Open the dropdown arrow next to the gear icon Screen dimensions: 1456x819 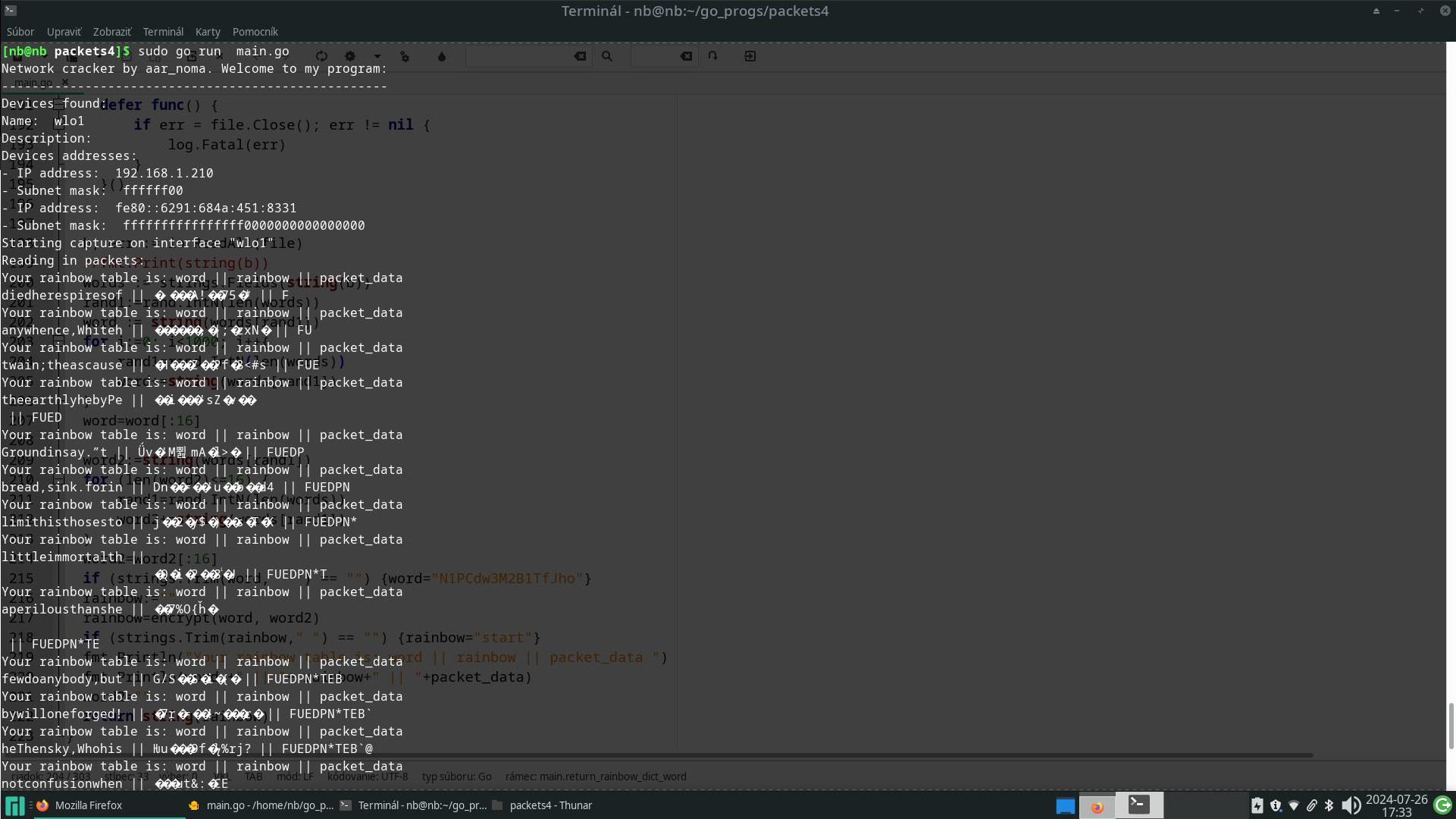[x=377, y=56]
